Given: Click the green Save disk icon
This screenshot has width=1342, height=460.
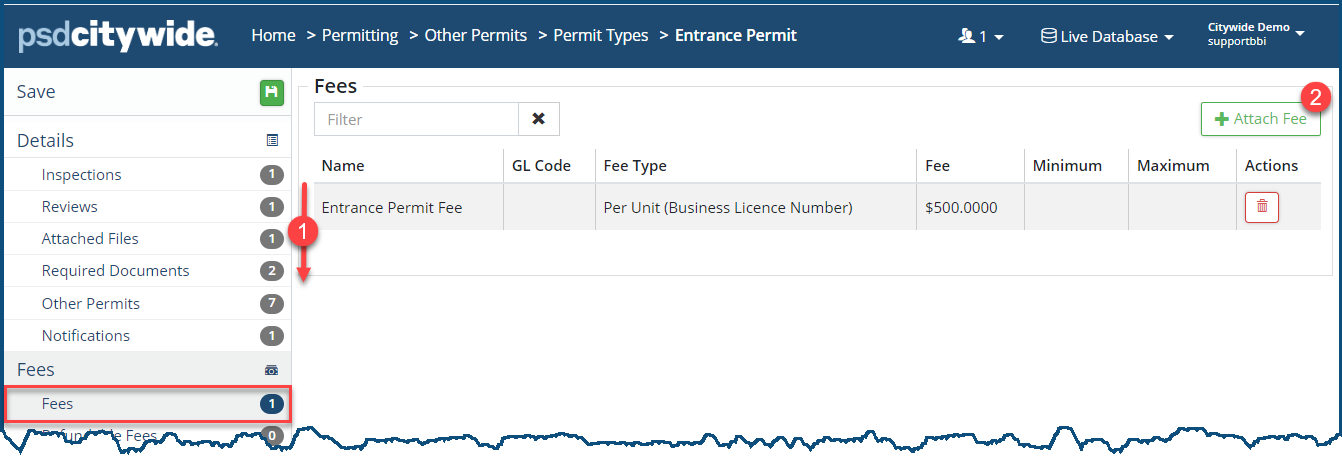Looking at the screenshot, I should pyautogui.click(x=272, y=93).
